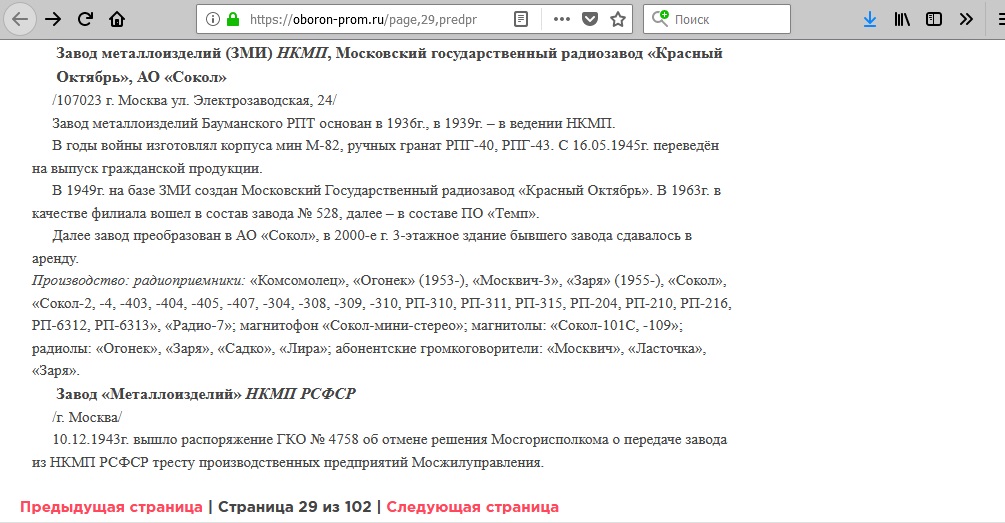Open search engine options magnifier icon
The height and width of the screenshot is (523, 1005).
(661, 19)
